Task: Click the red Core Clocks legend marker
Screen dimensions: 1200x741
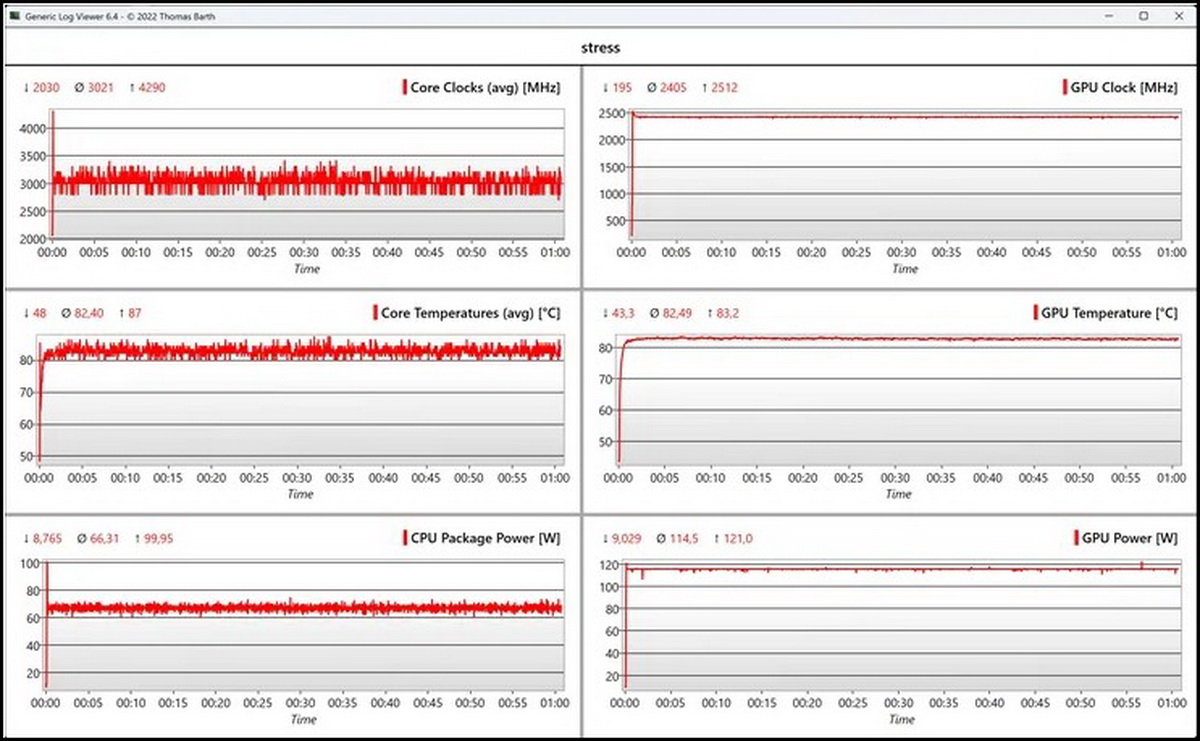Action: click(x=405, y=87)
